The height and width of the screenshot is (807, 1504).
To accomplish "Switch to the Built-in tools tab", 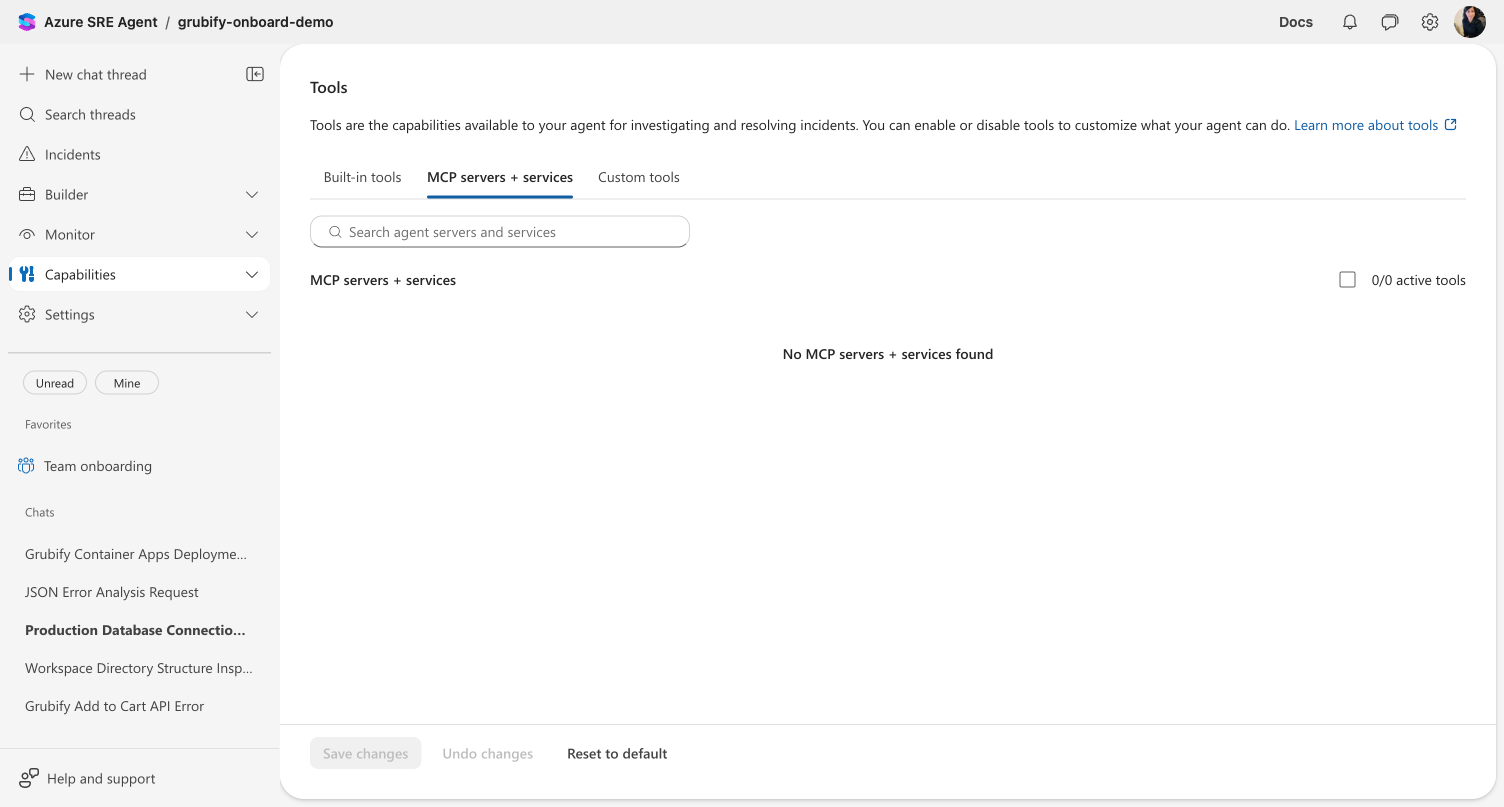I will point(362,177).
